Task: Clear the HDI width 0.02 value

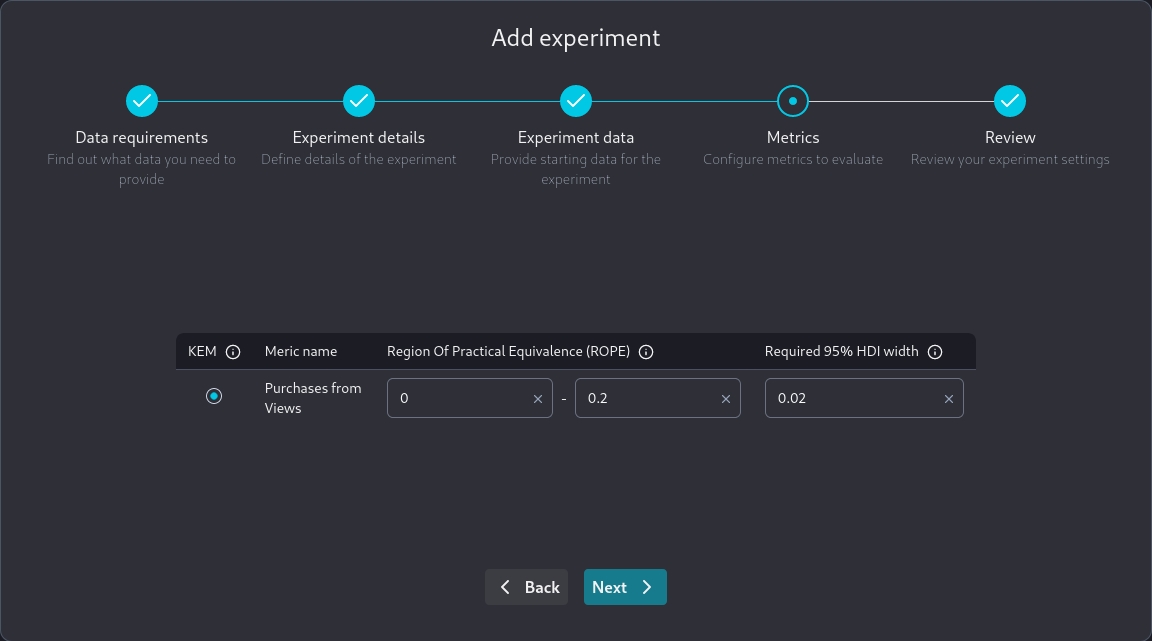Action: pyautogui.click(x=949, y=399)
